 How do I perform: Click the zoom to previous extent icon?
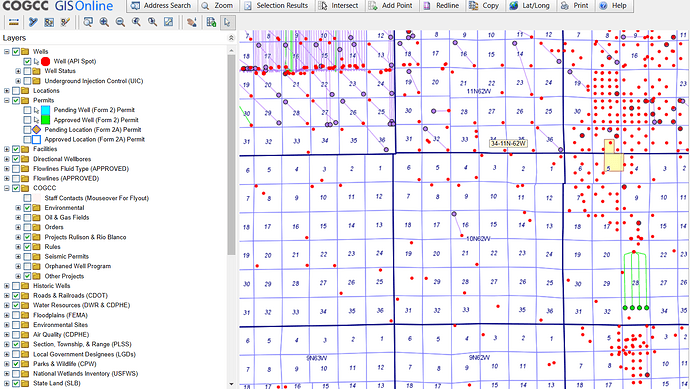tap(136, 22)
